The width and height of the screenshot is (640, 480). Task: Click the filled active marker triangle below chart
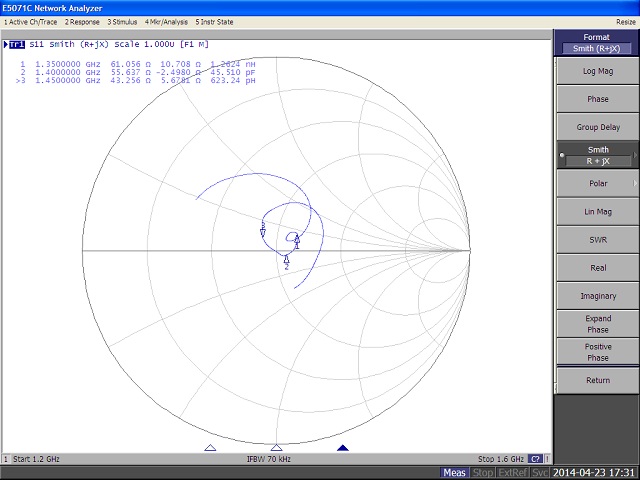pyautogui.click(x=343, y=448)
